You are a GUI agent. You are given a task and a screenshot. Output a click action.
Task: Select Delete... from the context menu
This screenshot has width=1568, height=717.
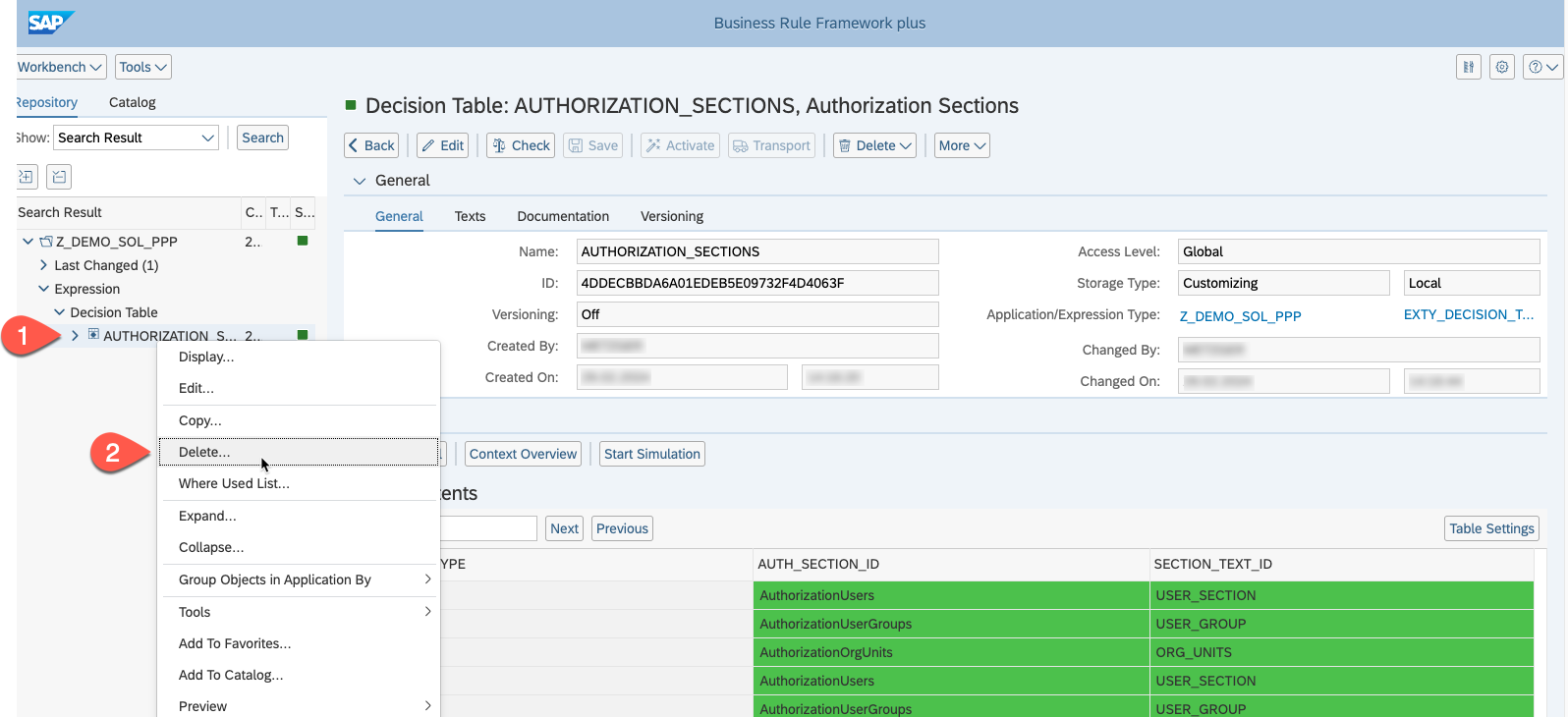click(204, 452)
